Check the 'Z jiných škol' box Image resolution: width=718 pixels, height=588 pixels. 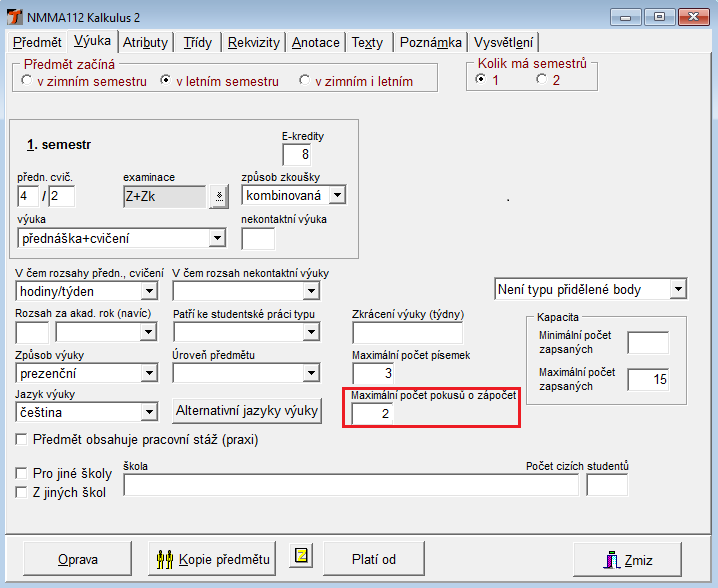[22, 491]
